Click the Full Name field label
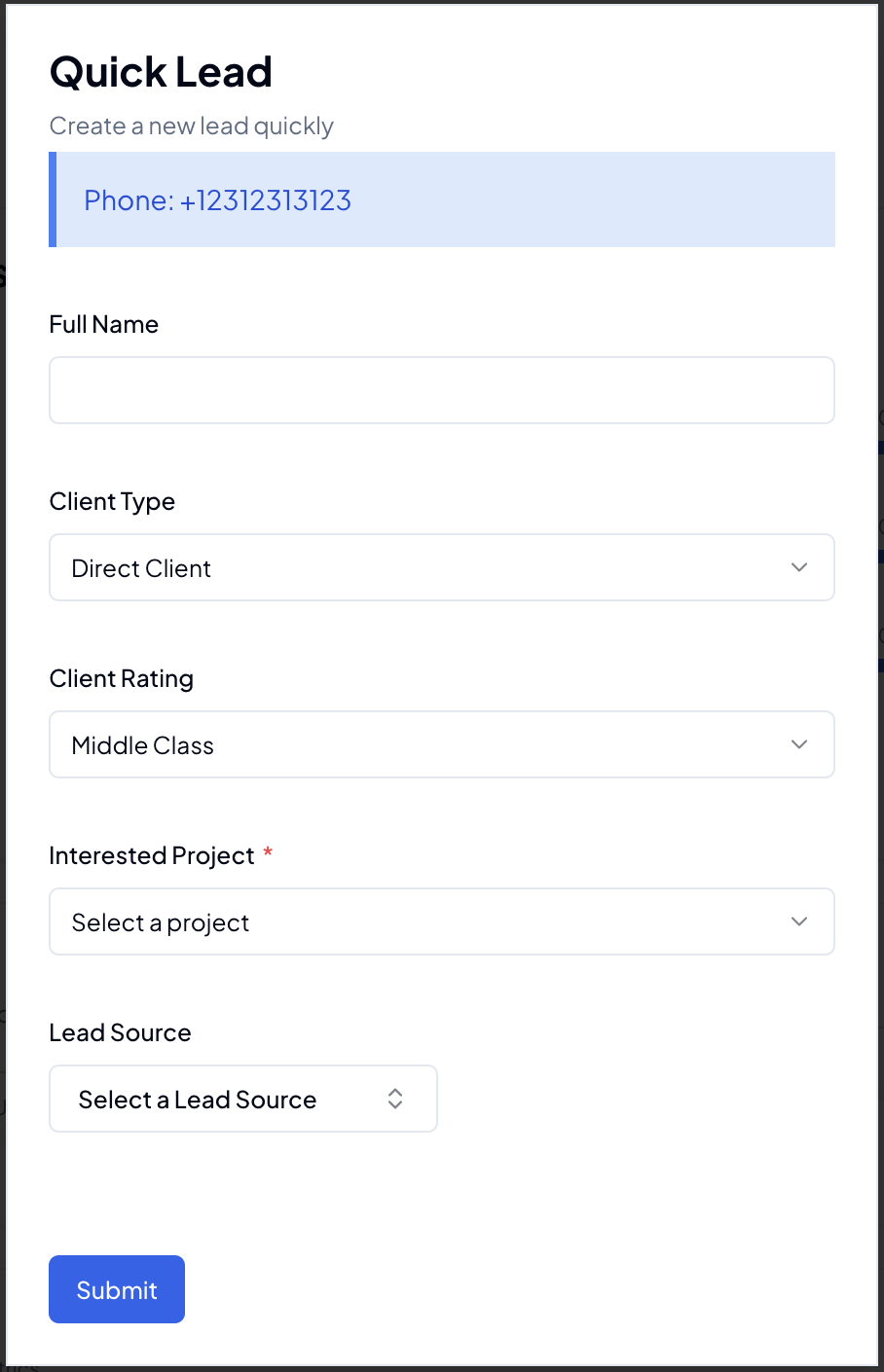Image resolution: width=884 pixels, height=1372 pixels. [103, 324]
